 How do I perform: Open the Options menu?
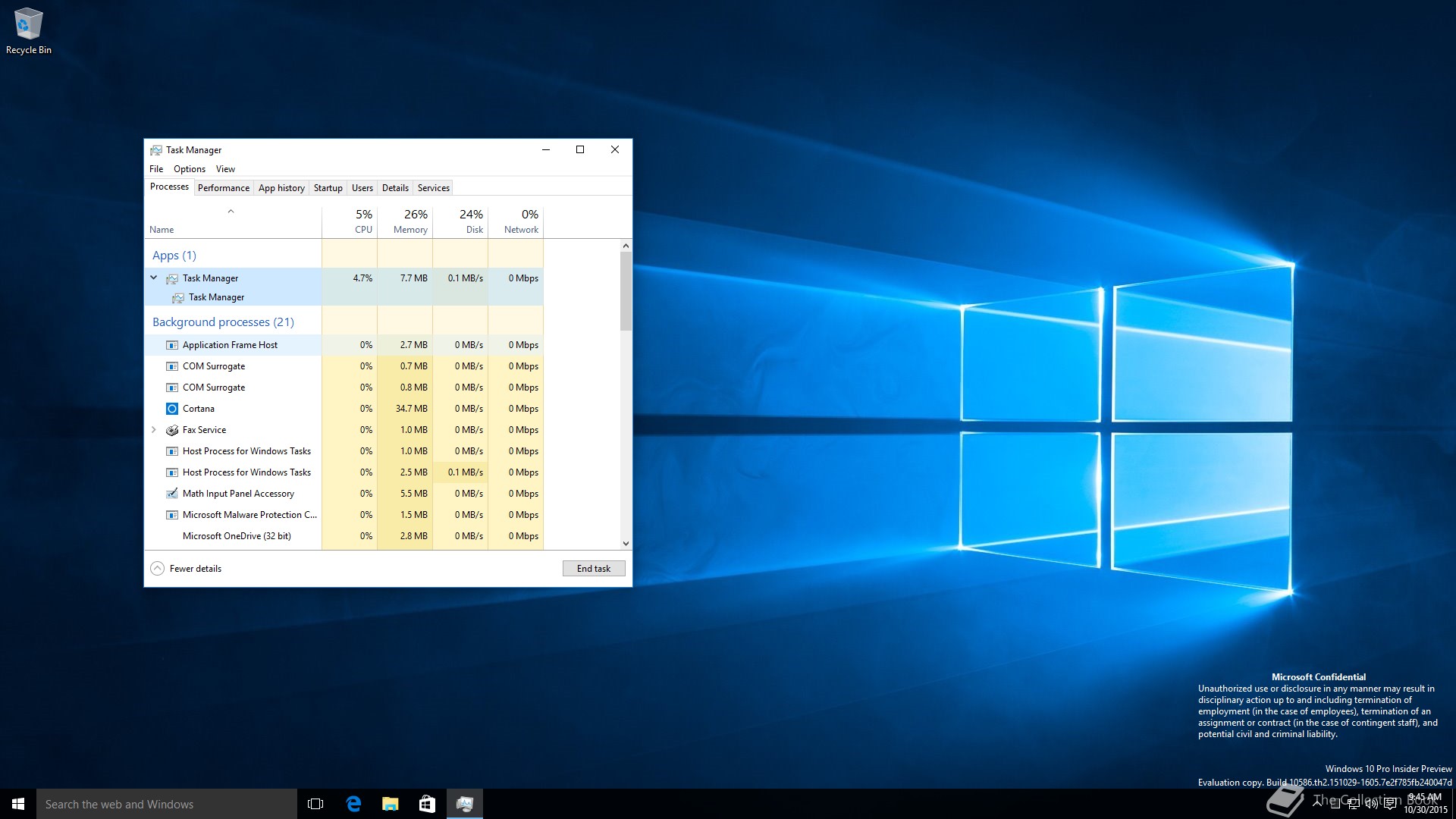[x=190, y=169]
